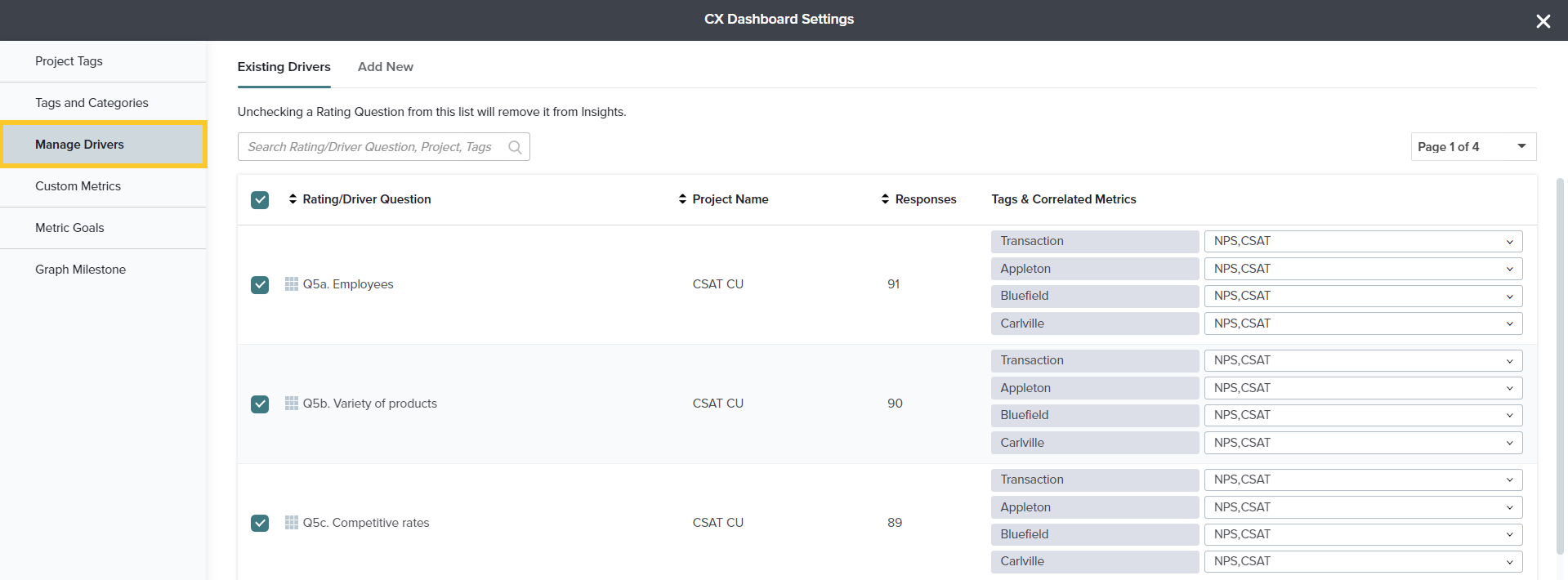The image size is (1568, 580).
Task: Click the vertical scrollbar on the right
Action: pyautogui.click(x=1559, y=368)
